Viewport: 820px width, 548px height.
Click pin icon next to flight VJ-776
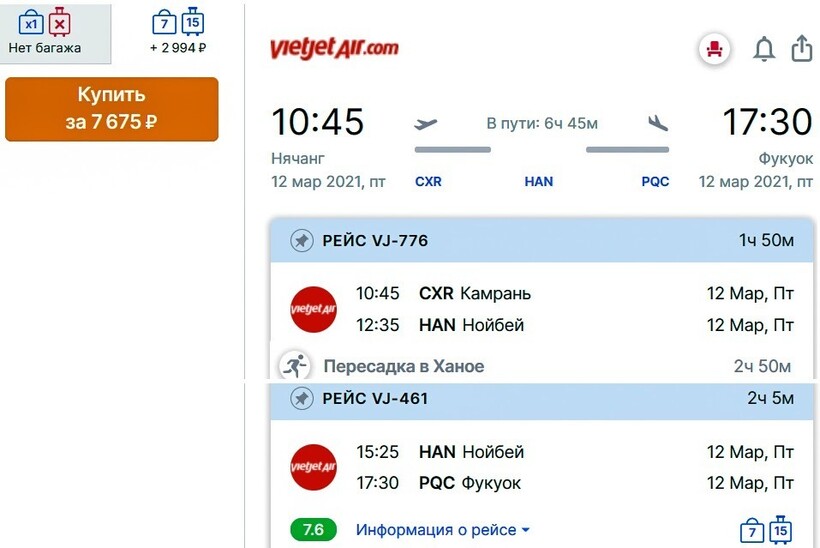click(301, 241)
